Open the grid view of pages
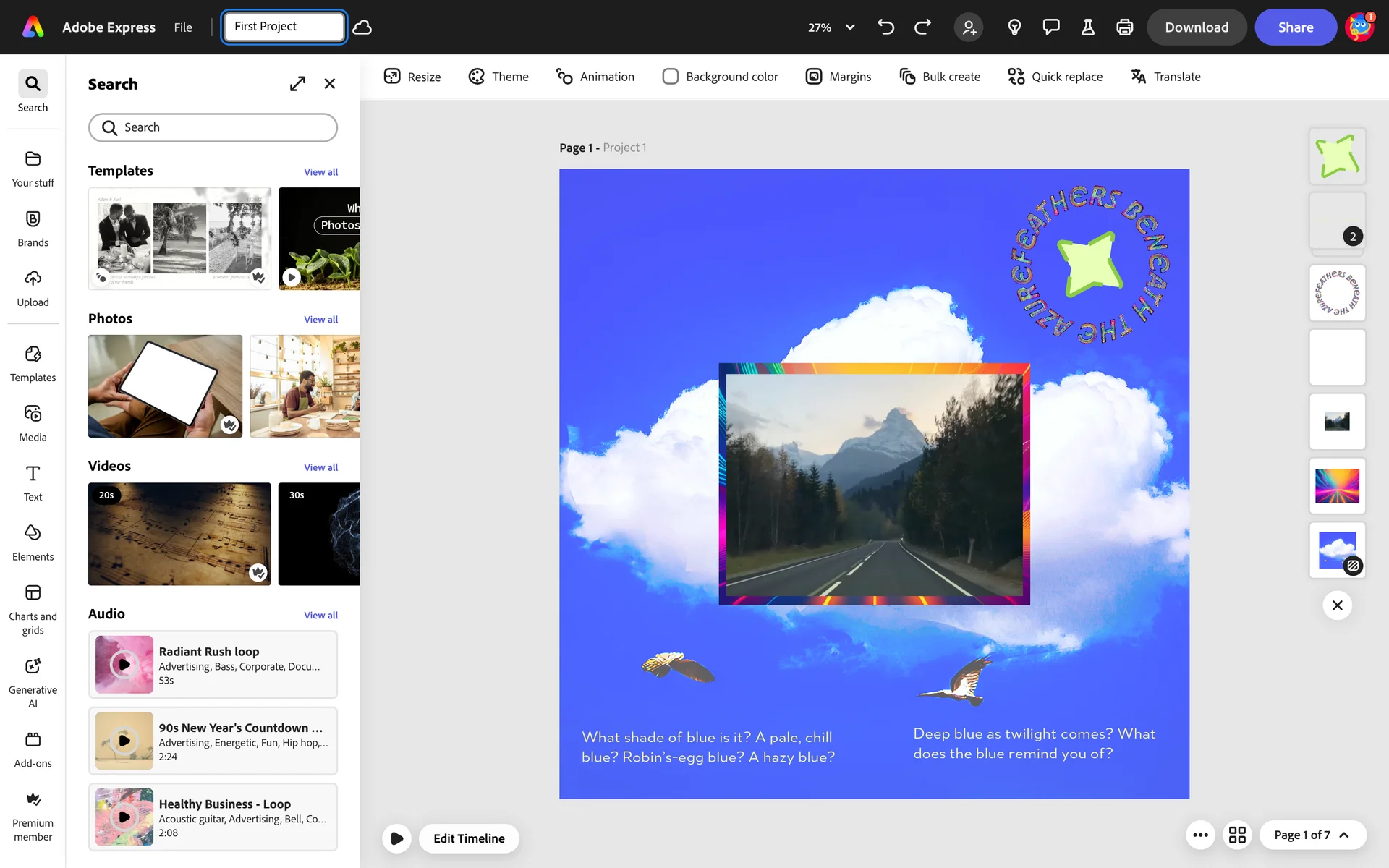The height and width of the screenshot is (868, 1389). (1237, 835)
